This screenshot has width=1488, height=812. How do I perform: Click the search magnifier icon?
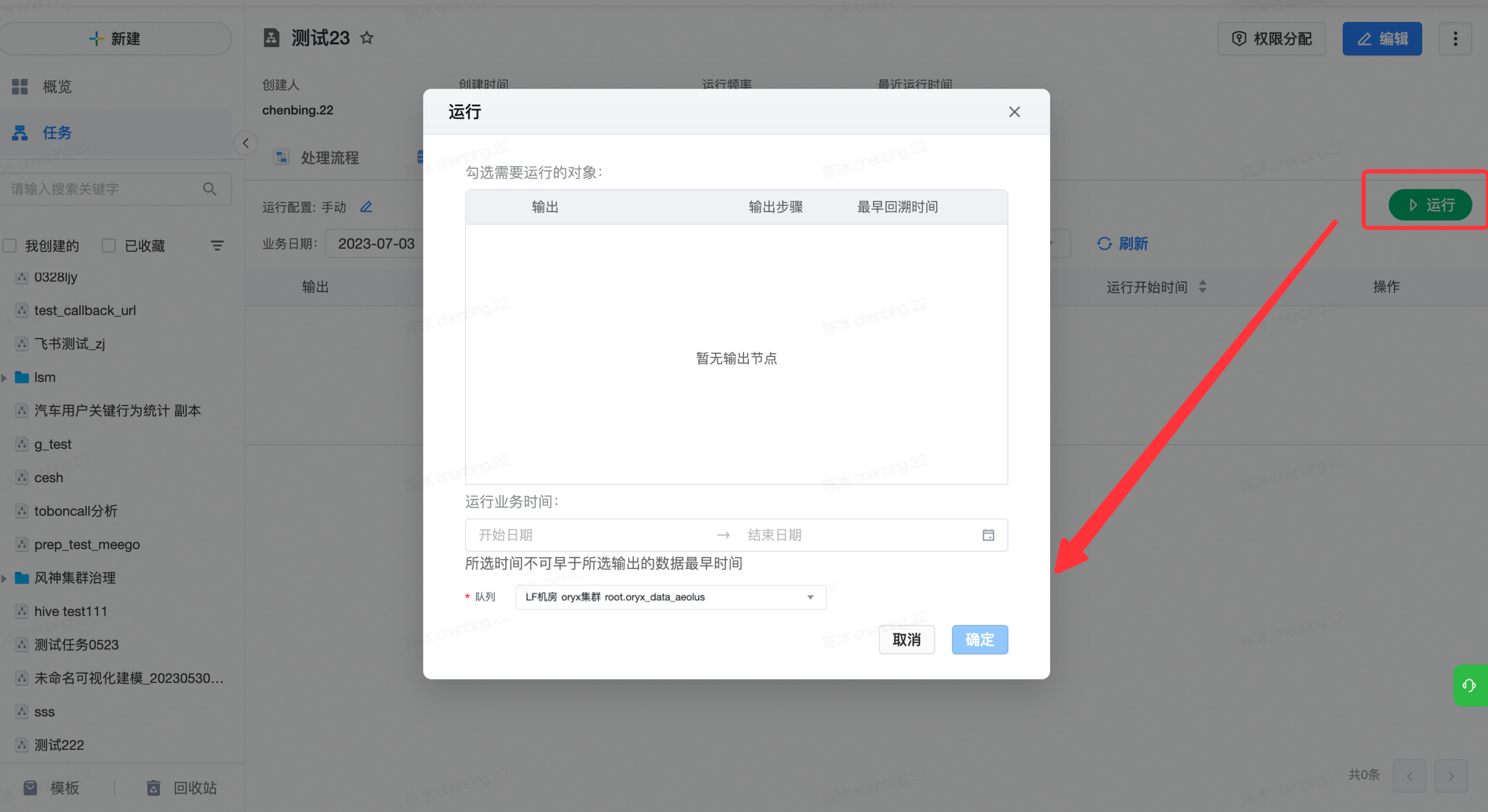point(210,189)
